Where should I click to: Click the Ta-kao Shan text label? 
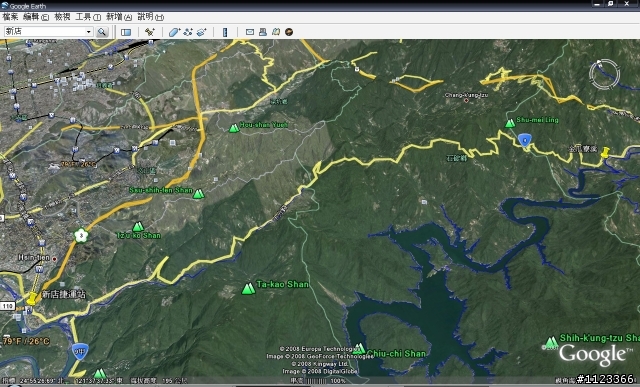(282, 284)
